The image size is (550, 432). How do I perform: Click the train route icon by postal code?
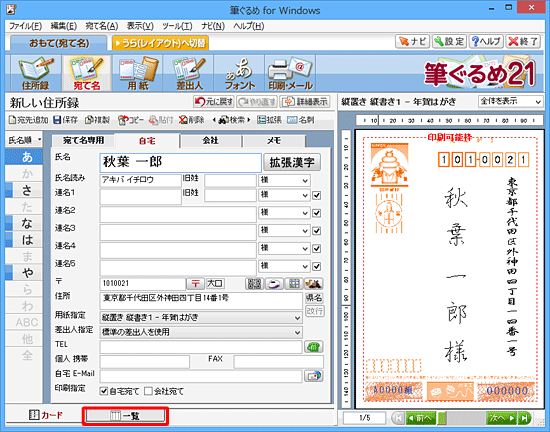pos(274,284)
